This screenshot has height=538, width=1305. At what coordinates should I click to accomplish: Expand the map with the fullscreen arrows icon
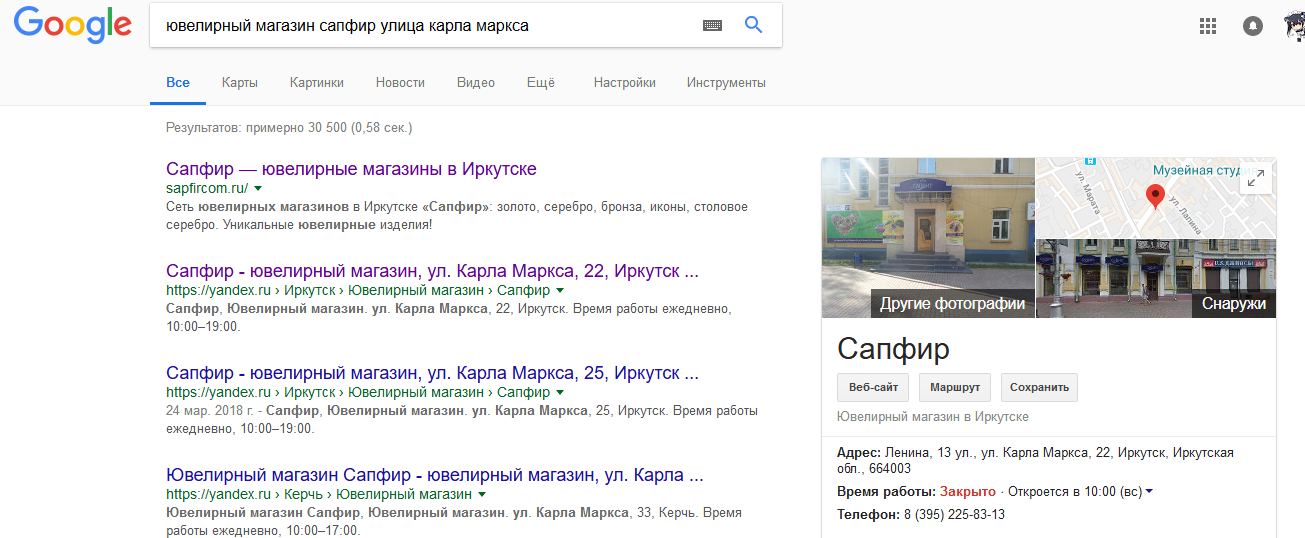[x=1256, y=178]
